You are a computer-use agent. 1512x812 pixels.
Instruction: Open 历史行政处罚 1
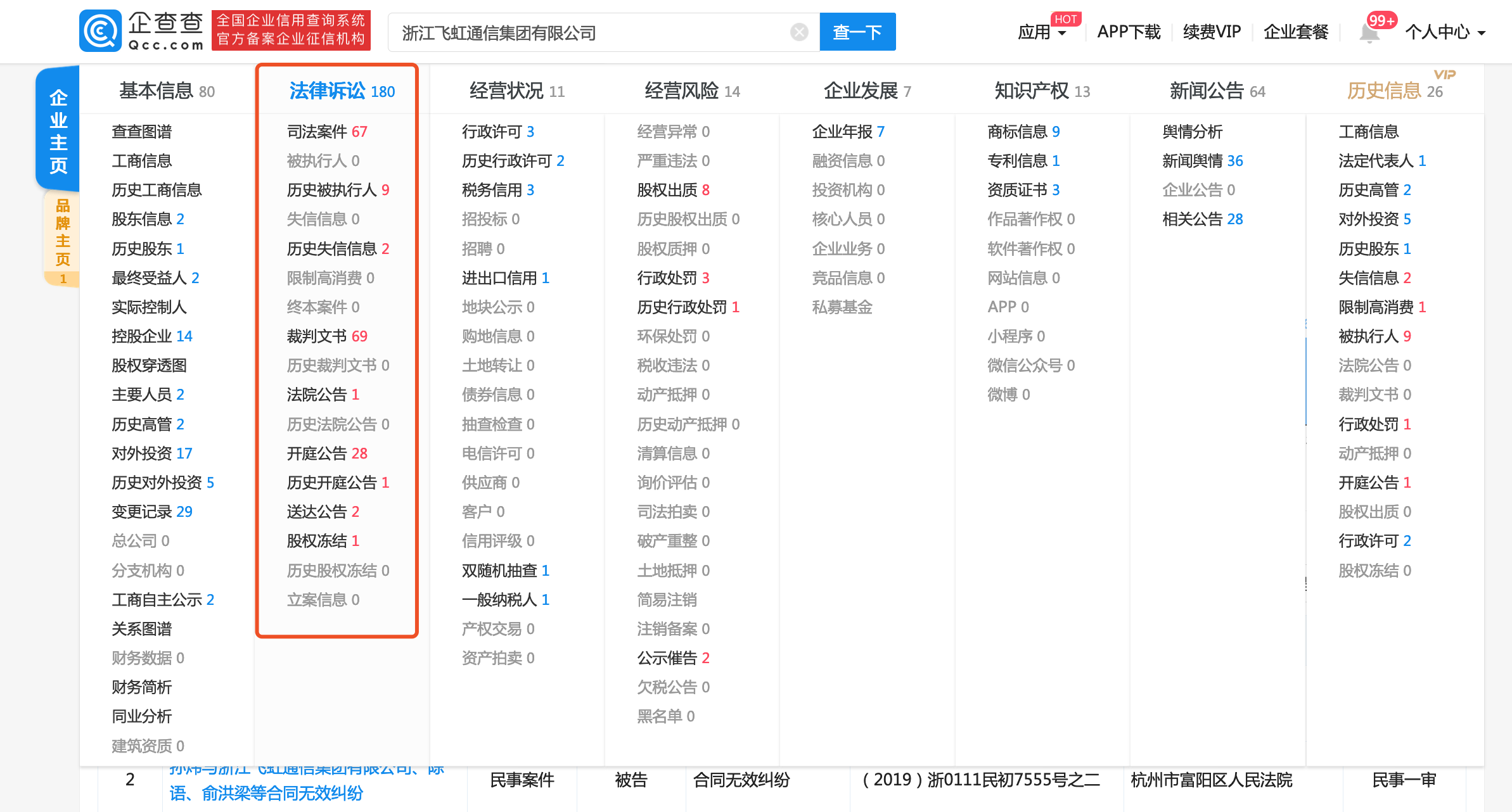coord(688,307)
